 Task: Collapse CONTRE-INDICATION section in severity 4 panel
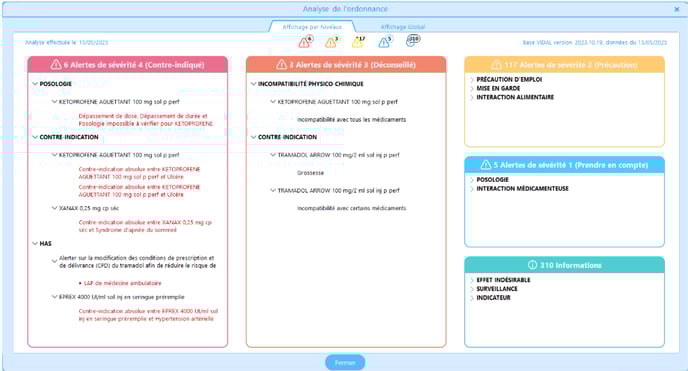[35, 137]
